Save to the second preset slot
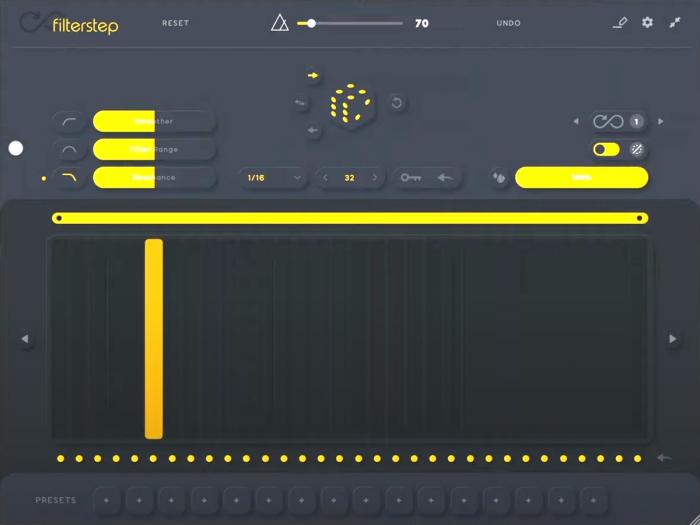 pos(139,500)
